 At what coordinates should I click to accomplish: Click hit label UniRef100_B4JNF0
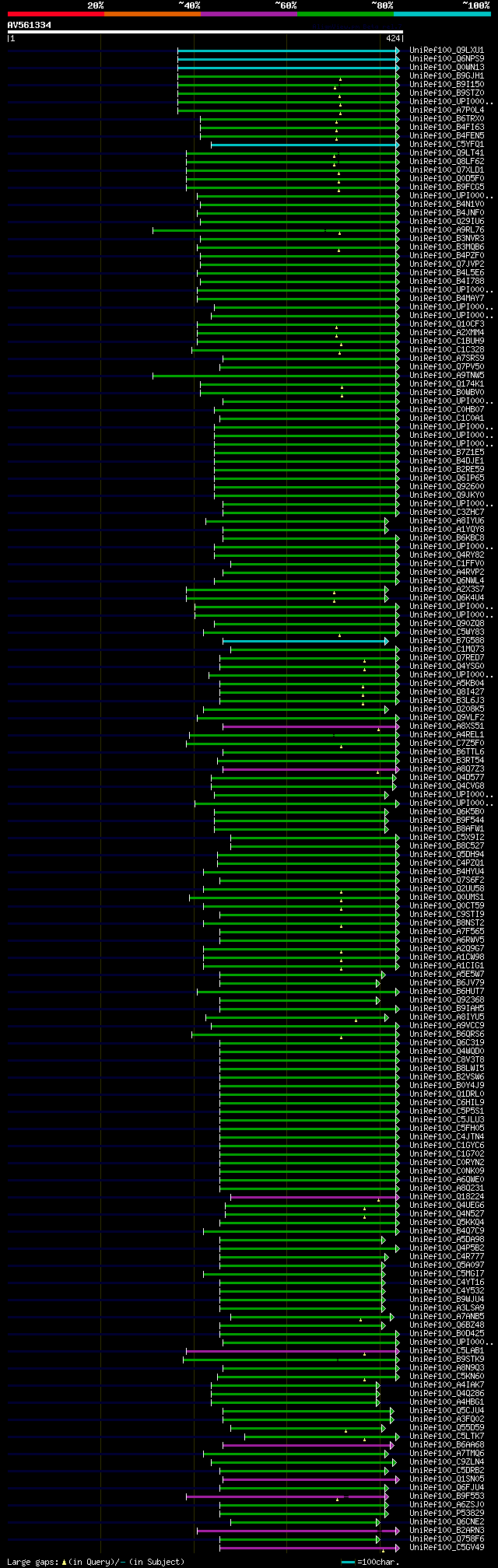[447, 212]
